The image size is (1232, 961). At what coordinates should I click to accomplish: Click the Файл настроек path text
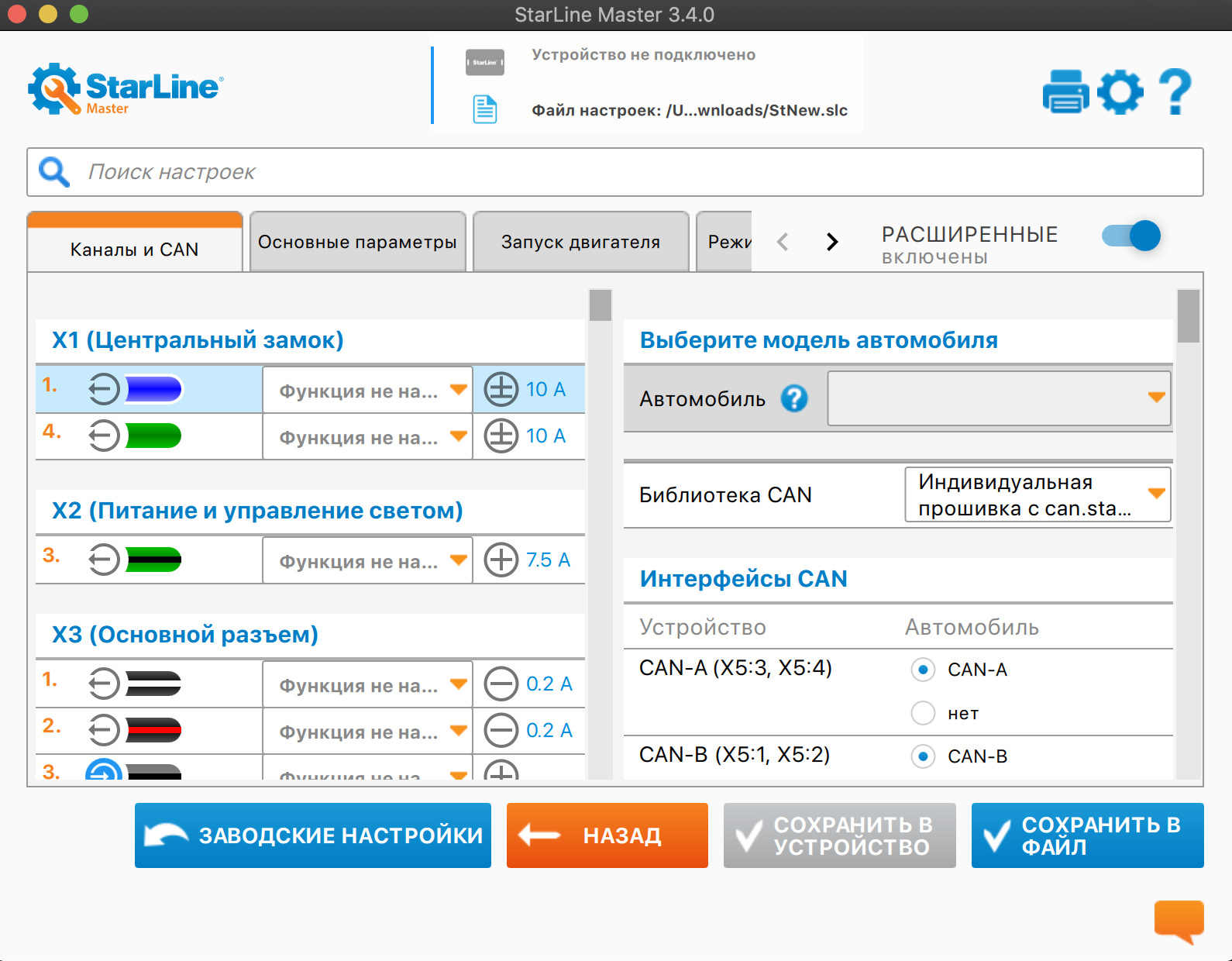[x=690, y=110]
